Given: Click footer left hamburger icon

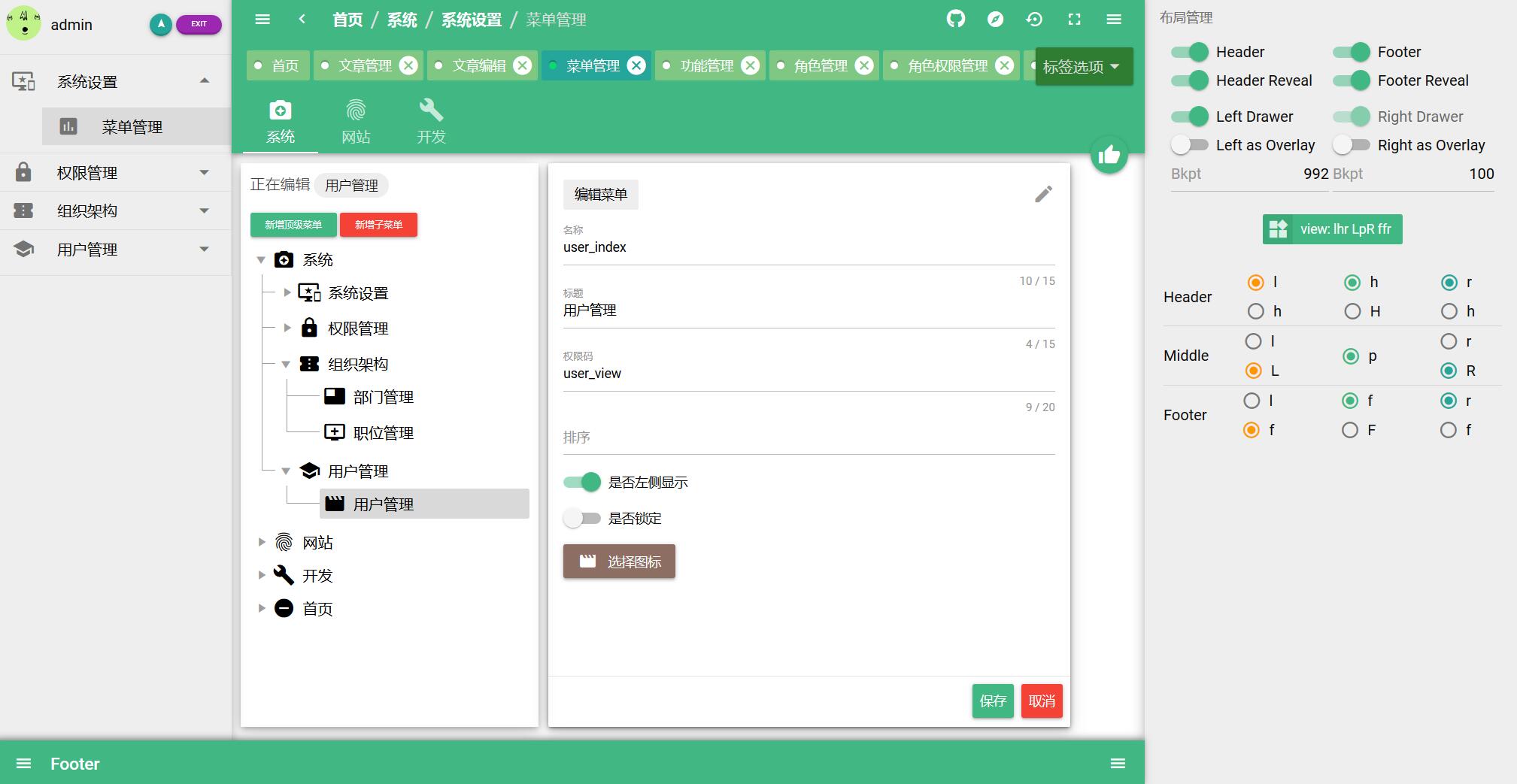Looking at the screenshot, I should (24, 764).
